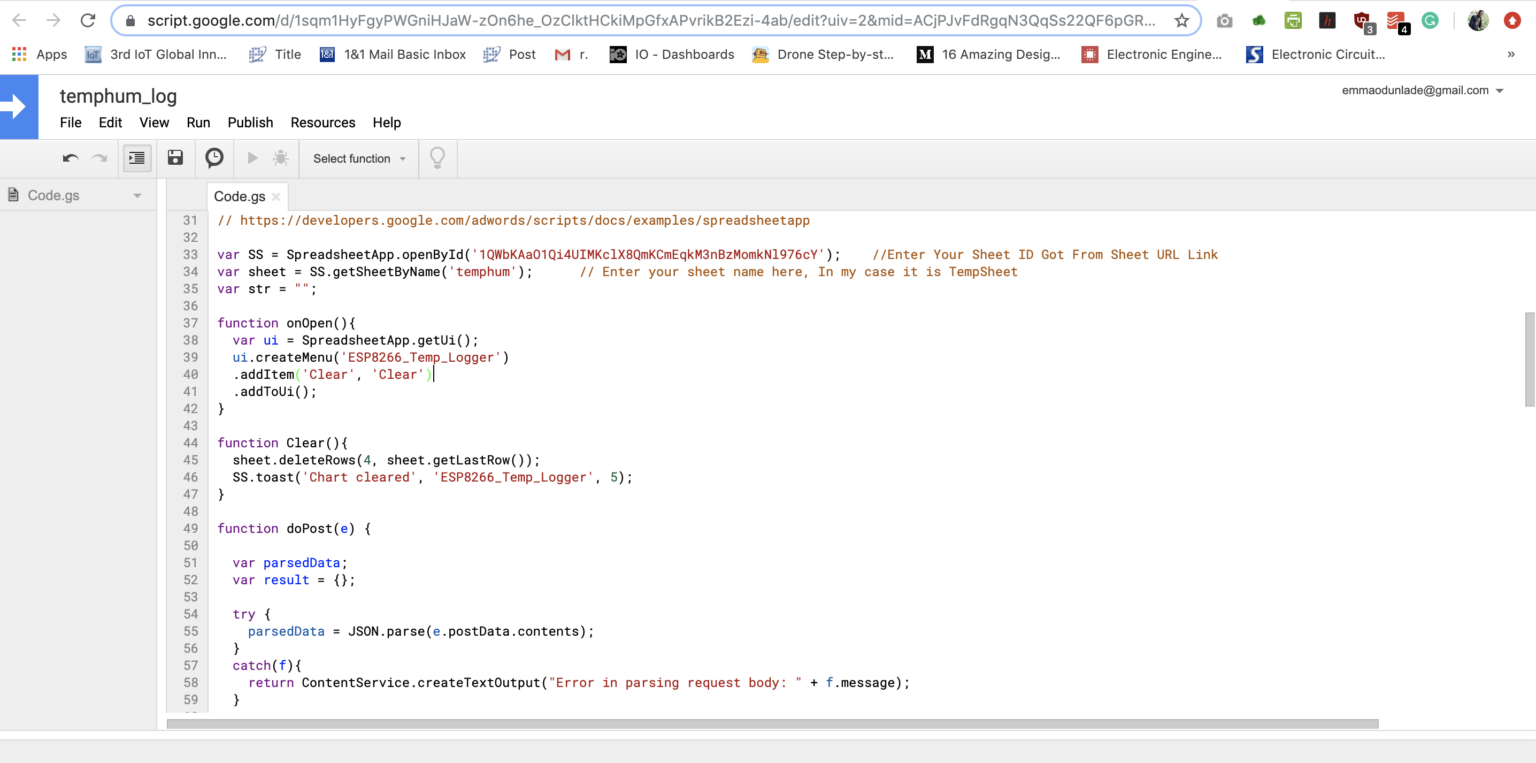
Task: Expand the Code.gs file options arrow
Action: pos(137,196)
